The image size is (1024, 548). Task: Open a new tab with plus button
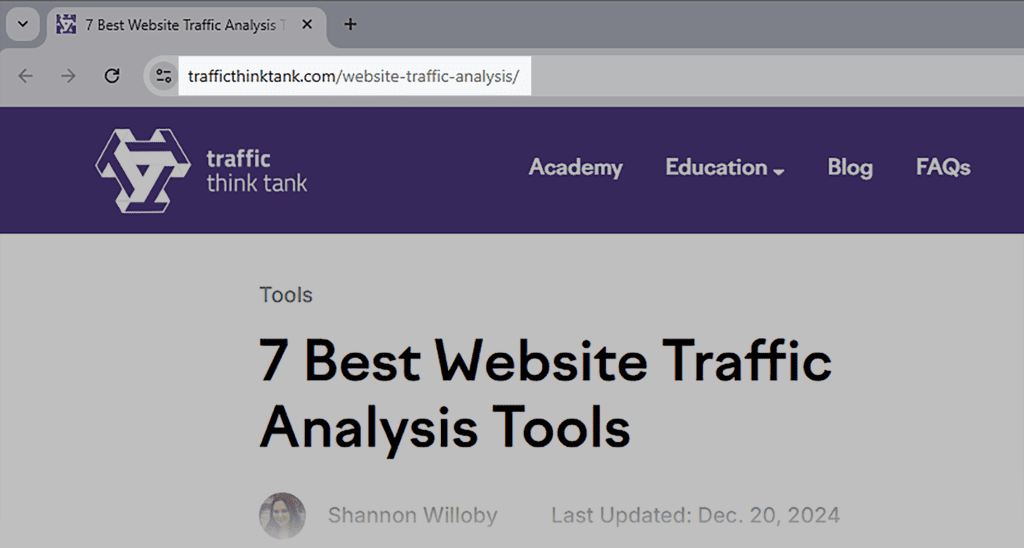pyautogui.click(x=350, y=25)
